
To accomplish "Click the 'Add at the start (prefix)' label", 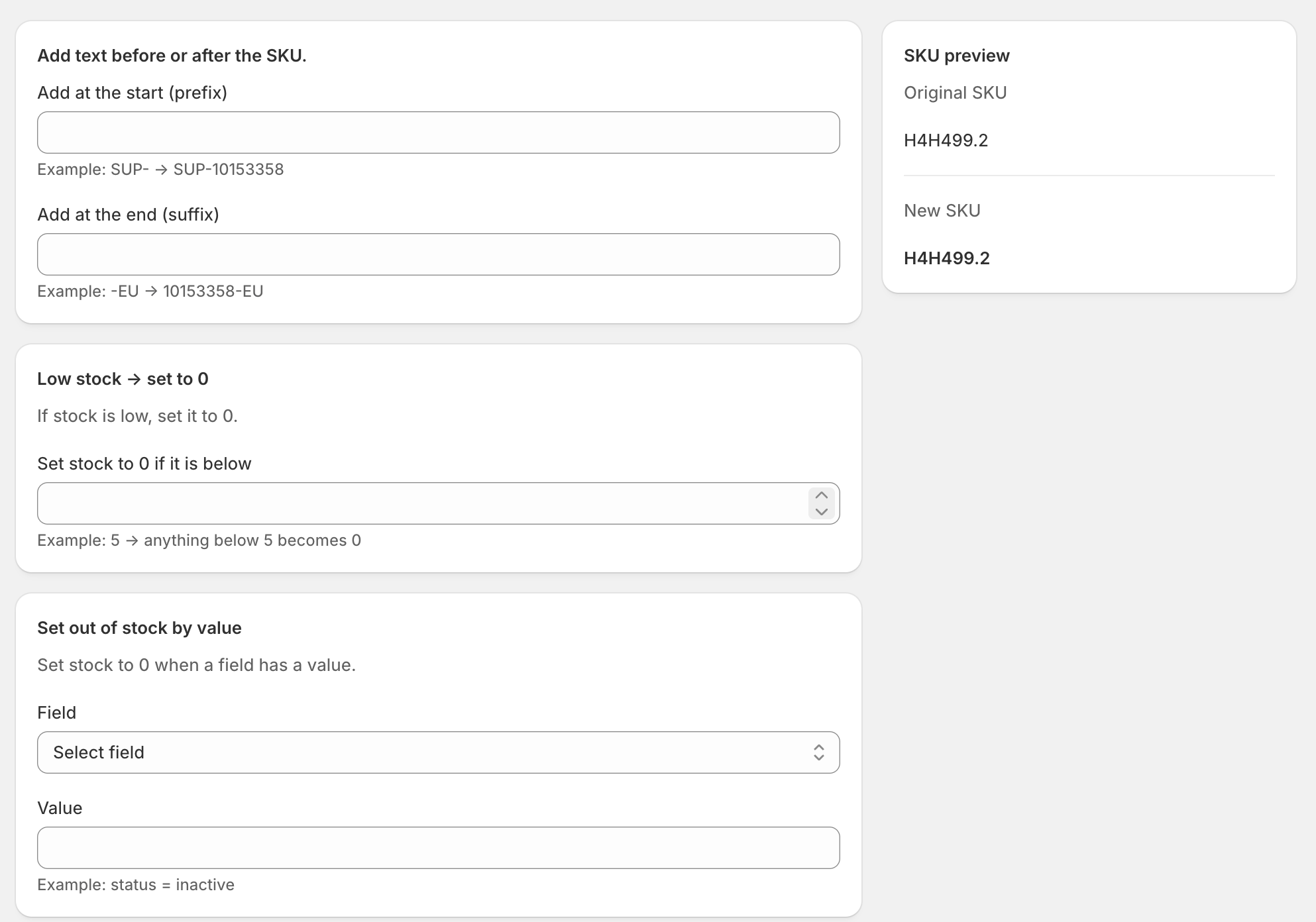I will 132,93.
